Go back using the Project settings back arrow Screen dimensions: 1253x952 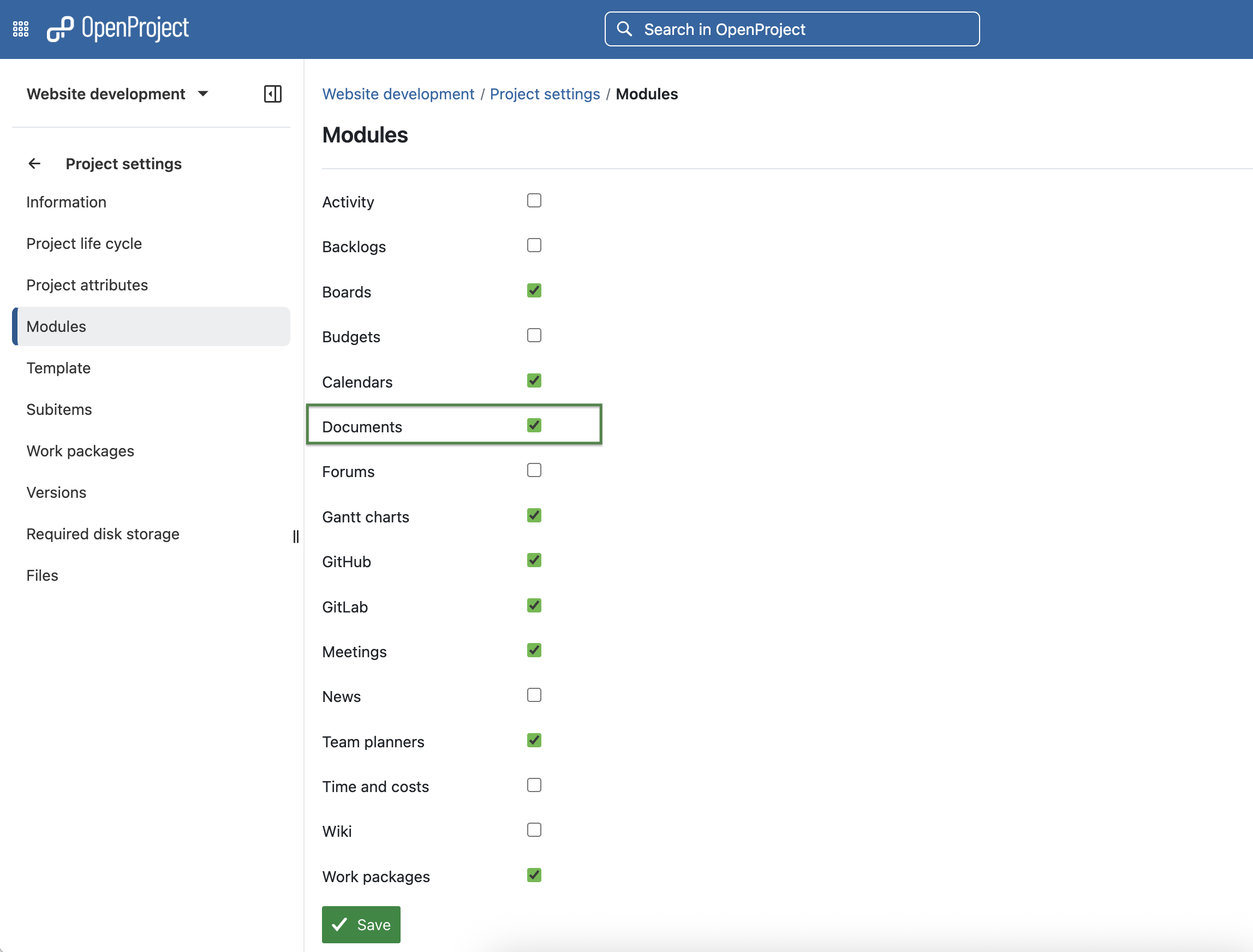(x=34, y=164)
